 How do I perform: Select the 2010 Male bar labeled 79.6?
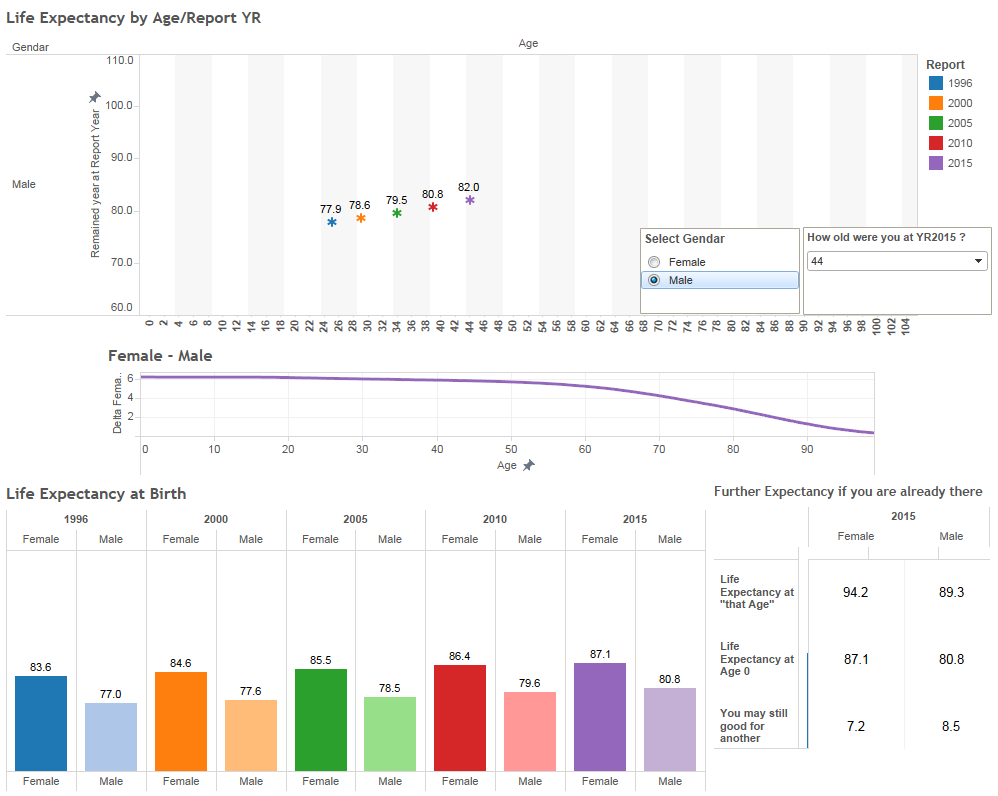point(530,731)
